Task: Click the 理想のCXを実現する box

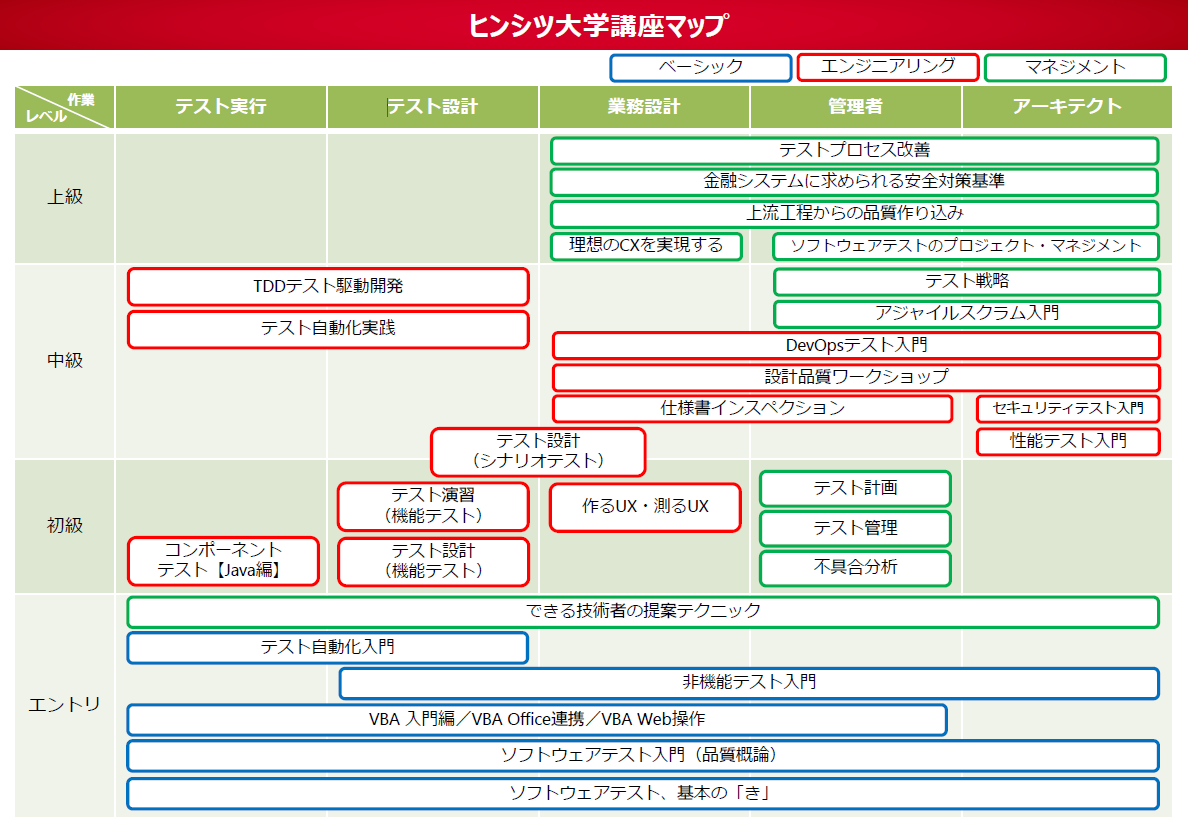Action: tap(646, 246)
